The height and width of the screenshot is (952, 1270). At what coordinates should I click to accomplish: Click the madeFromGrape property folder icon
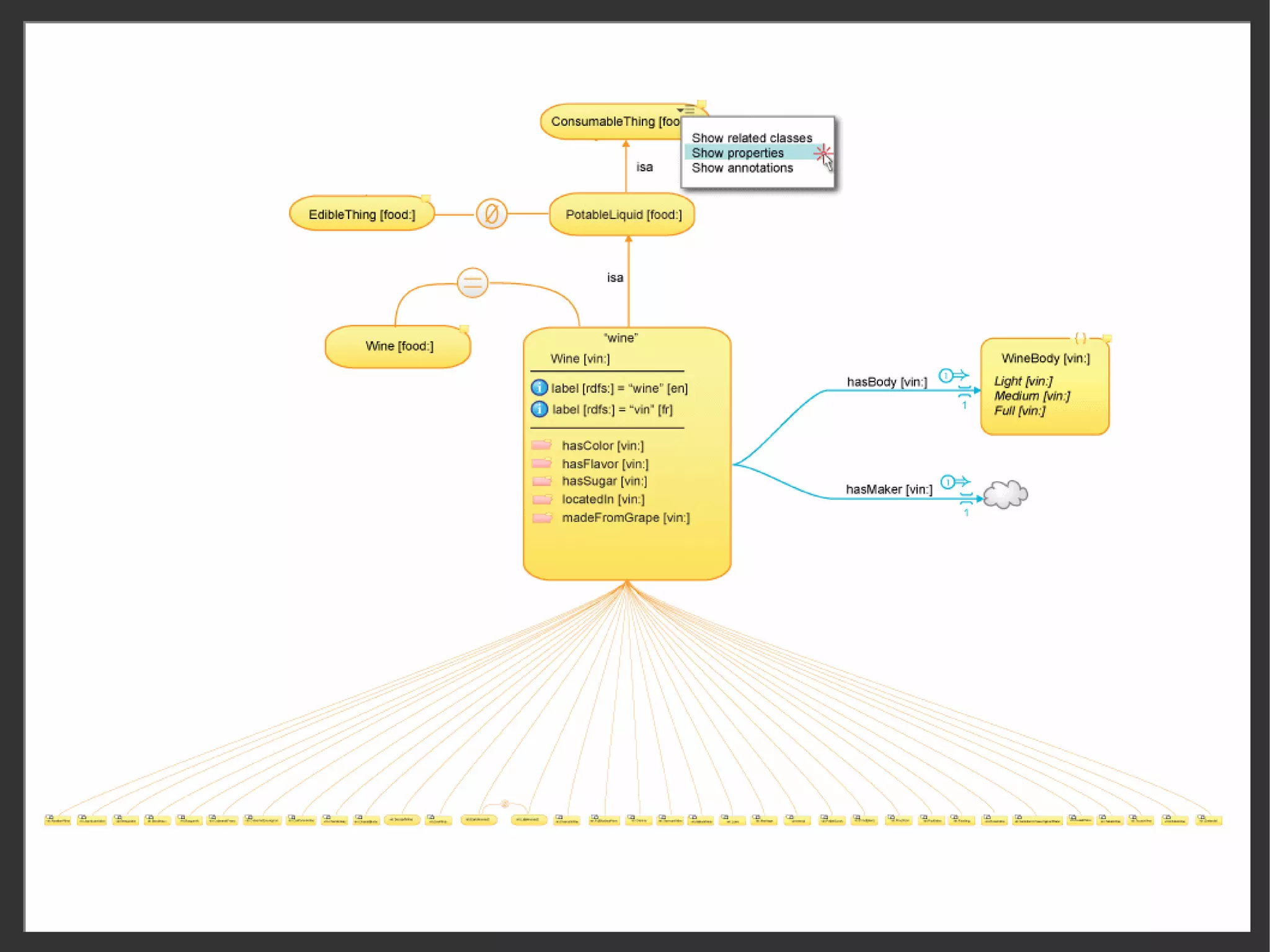coord(542,517)
